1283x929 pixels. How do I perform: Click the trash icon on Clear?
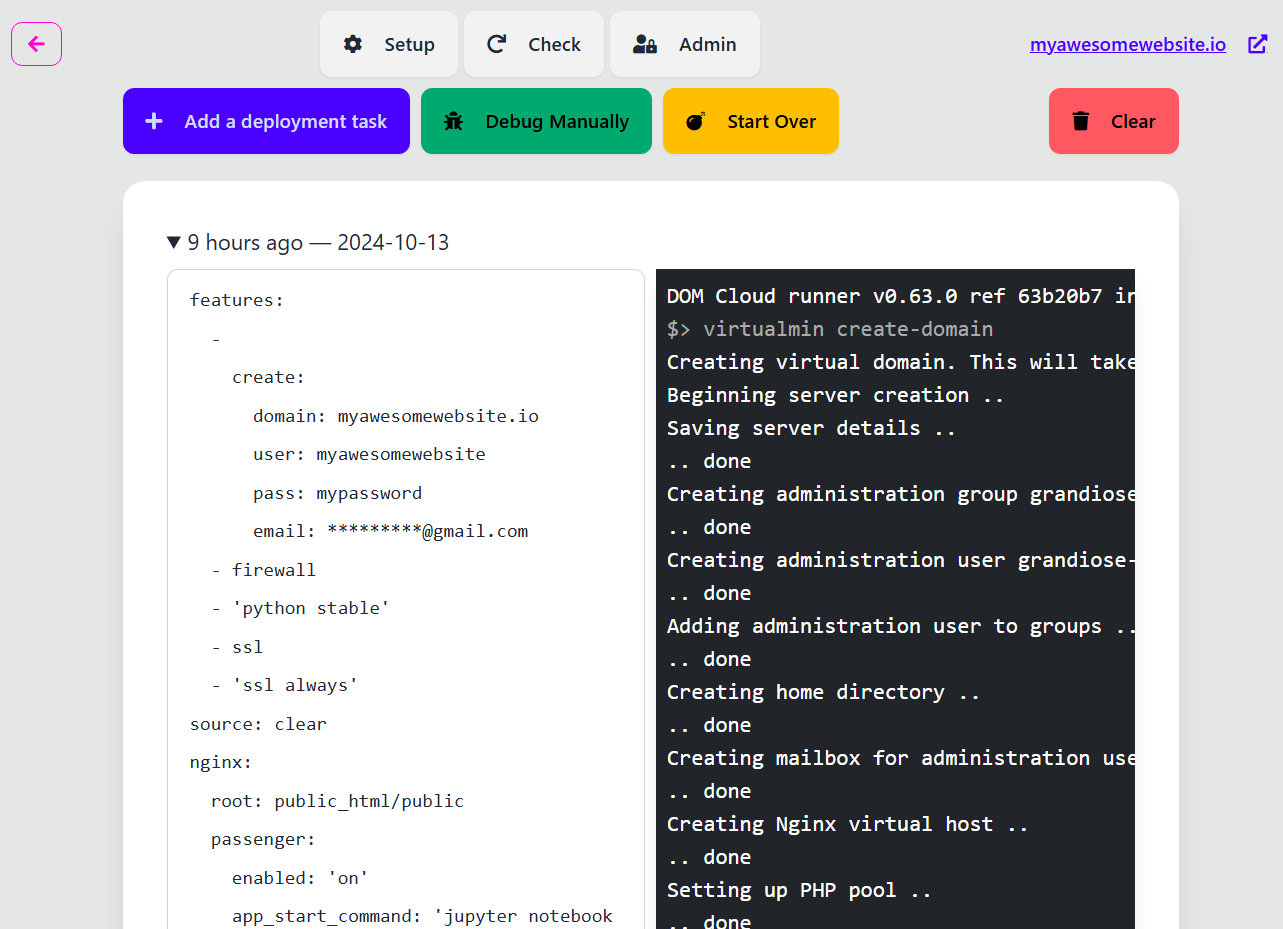pyautogui.click(x=1080, y=121)
